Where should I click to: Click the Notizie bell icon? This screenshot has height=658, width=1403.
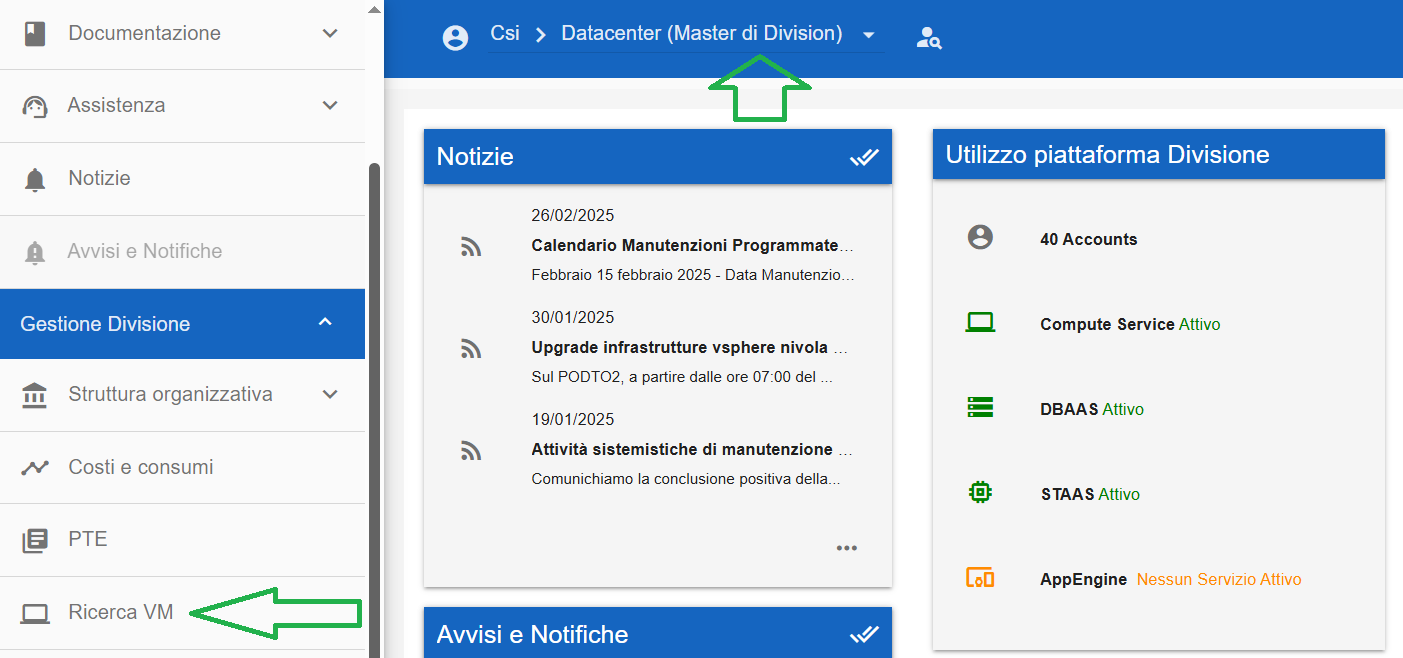tap(35, 179)
